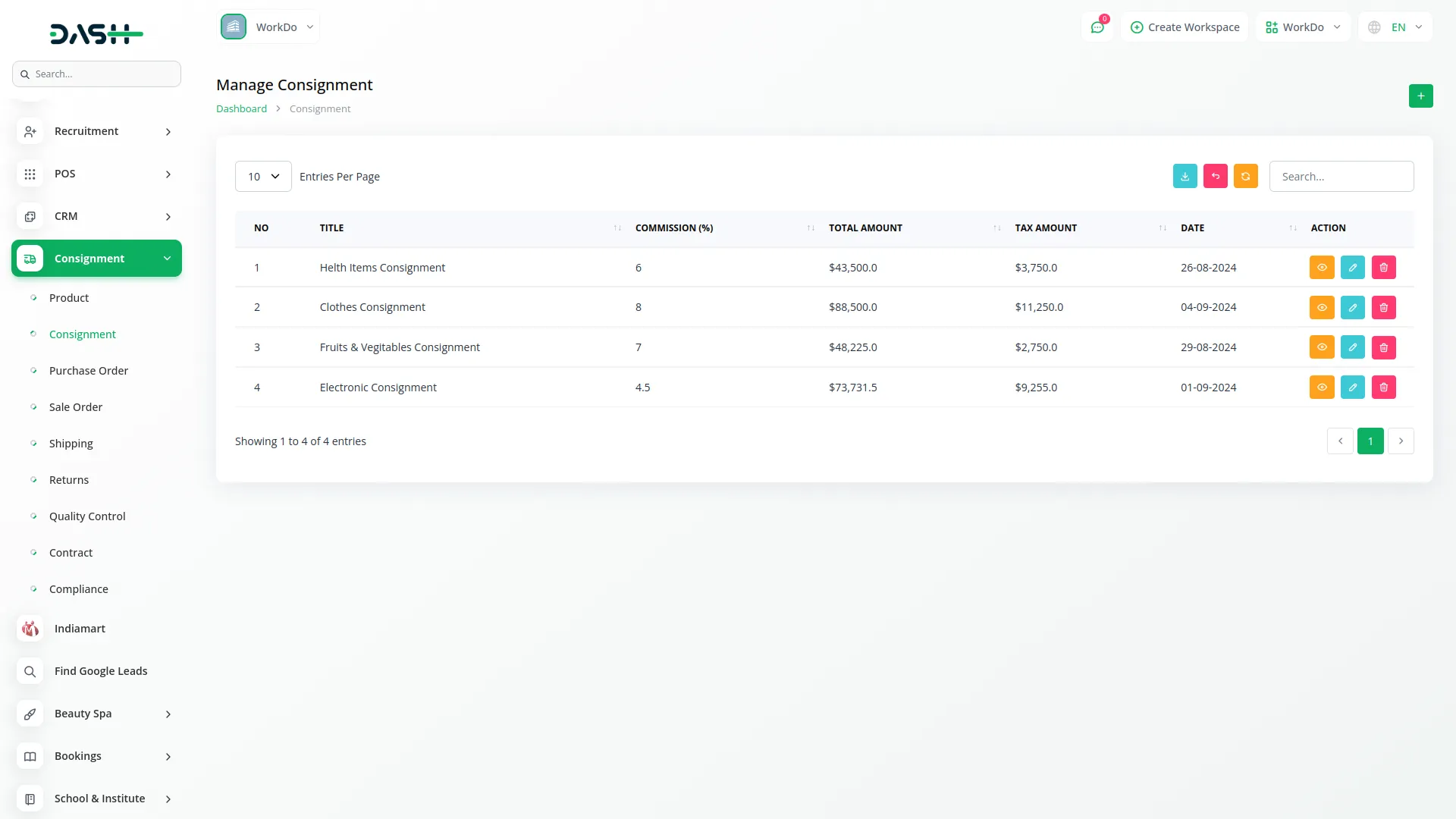Click the table search input field
This screenshot has width=1456, height=819.
coord(1341,177)
